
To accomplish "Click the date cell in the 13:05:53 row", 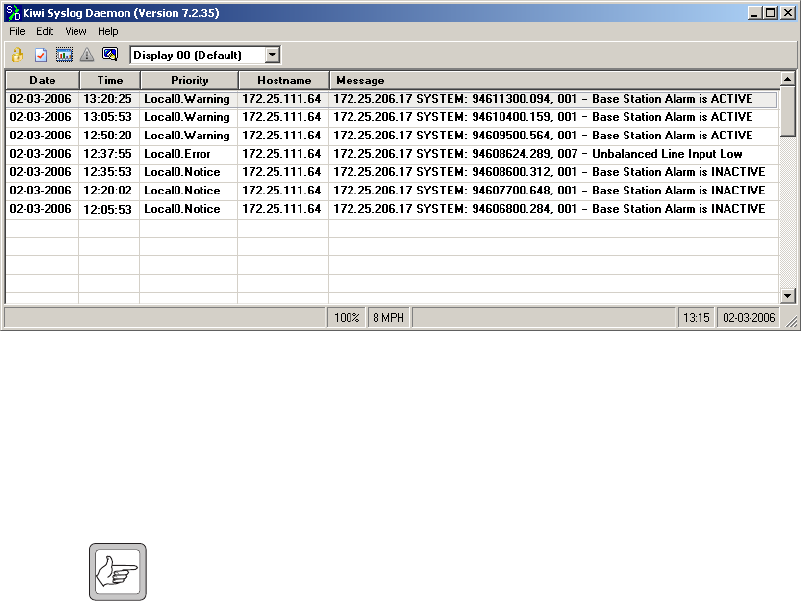I will click(x=42, y=117).
